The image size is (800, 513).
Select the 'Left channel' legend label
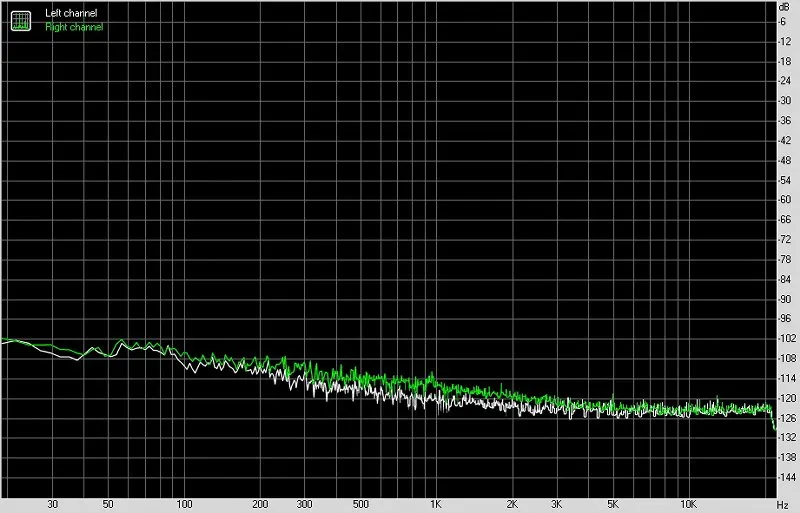pos(71,13)
